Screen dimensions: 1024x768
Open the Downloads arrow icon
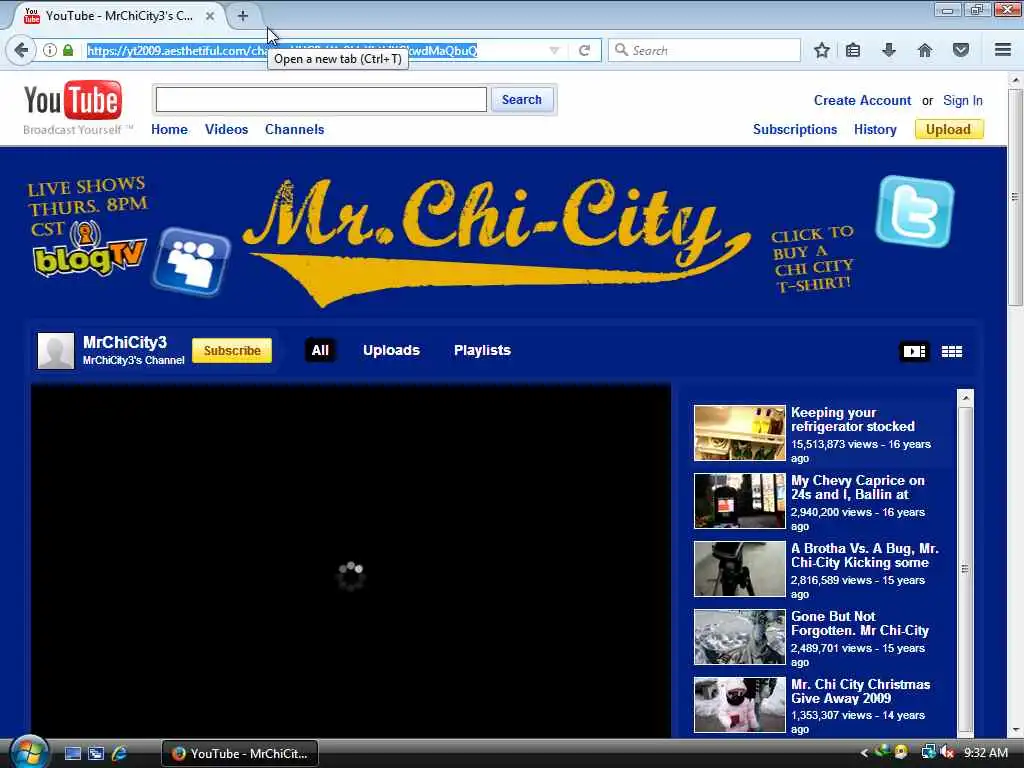889,50
